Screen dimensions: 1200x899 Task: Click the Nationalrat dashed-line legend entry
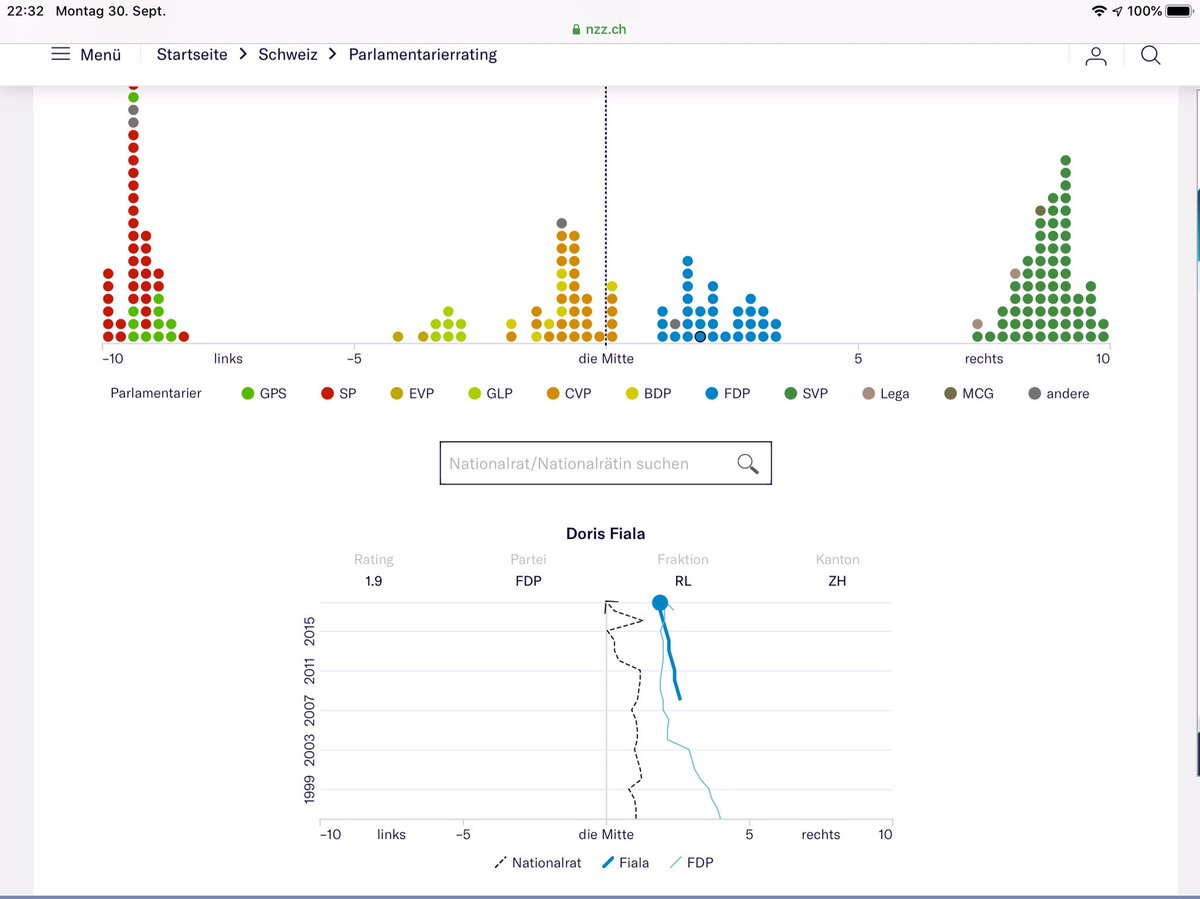538,863
